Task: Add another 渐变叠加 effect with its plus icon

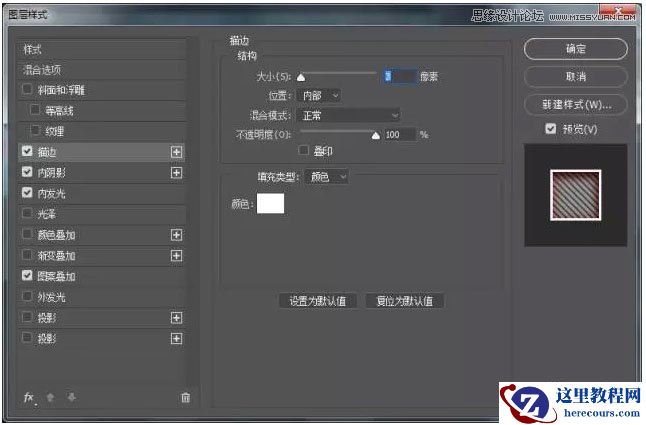Action: click(176, 256)
